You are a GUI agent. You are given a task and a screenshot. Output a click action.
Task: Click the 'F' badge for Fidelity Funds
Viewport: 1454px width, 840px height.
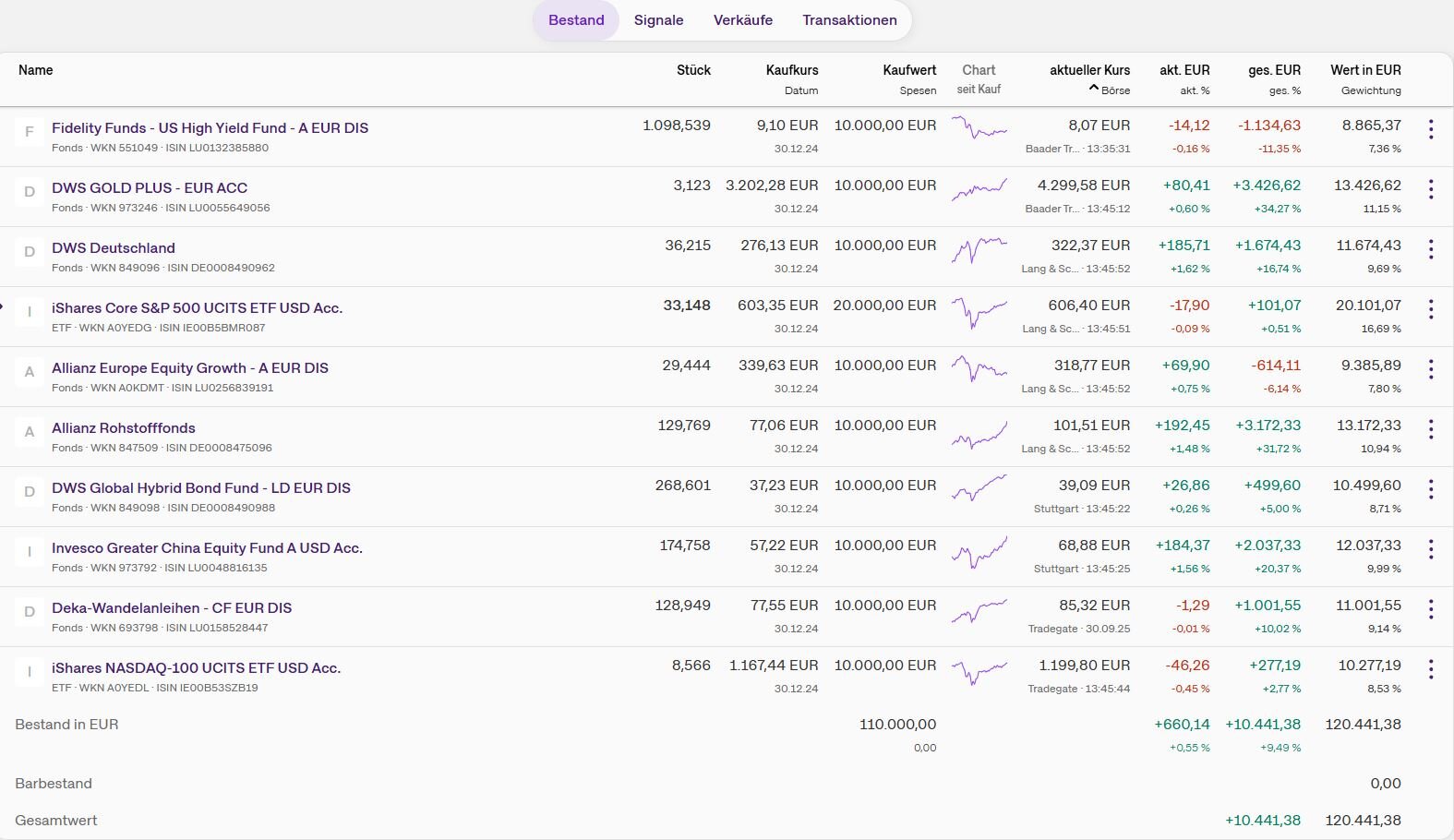click(x=30, y=132)
